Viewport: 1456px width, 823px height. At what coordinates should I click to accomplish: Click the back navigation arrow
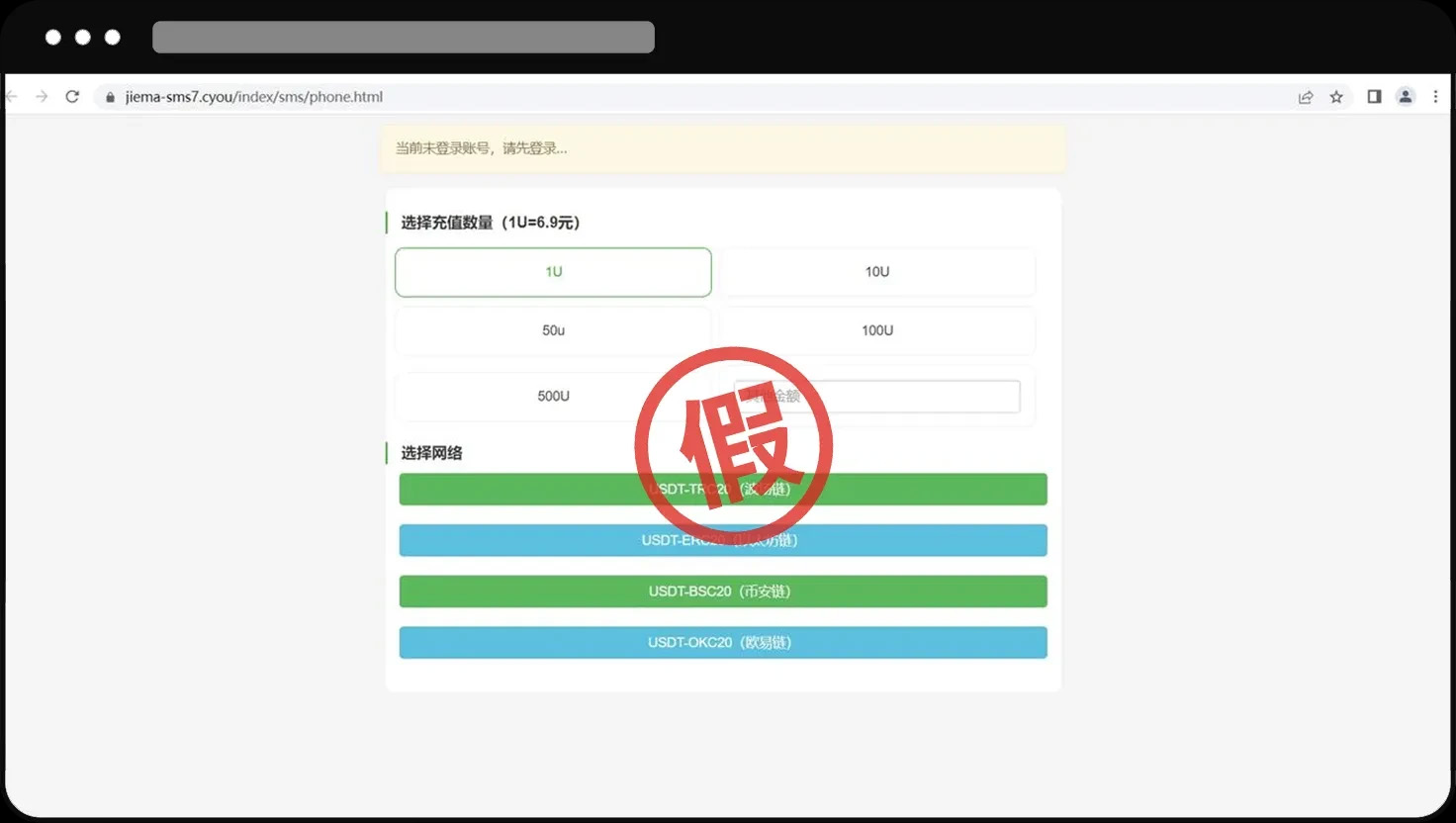10,96
